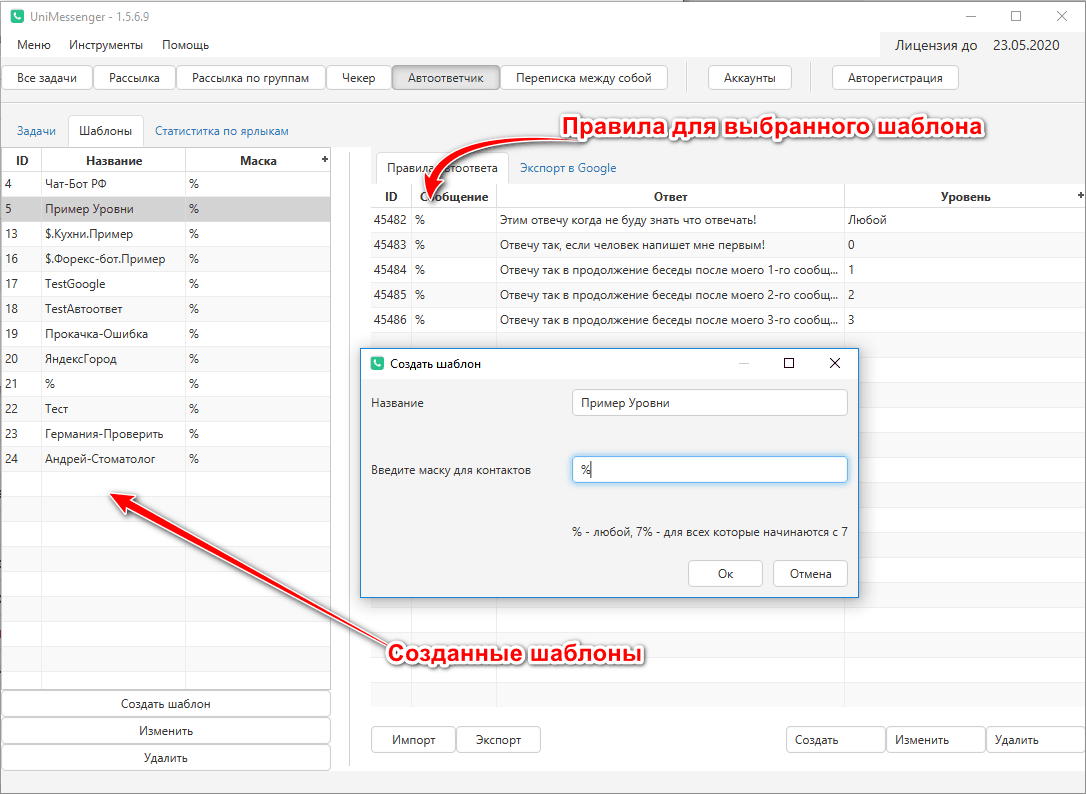Switch to the Шаблоны tab
Image resolution: width=1086 pixels, height=794 pixels.
pos(105,131)
